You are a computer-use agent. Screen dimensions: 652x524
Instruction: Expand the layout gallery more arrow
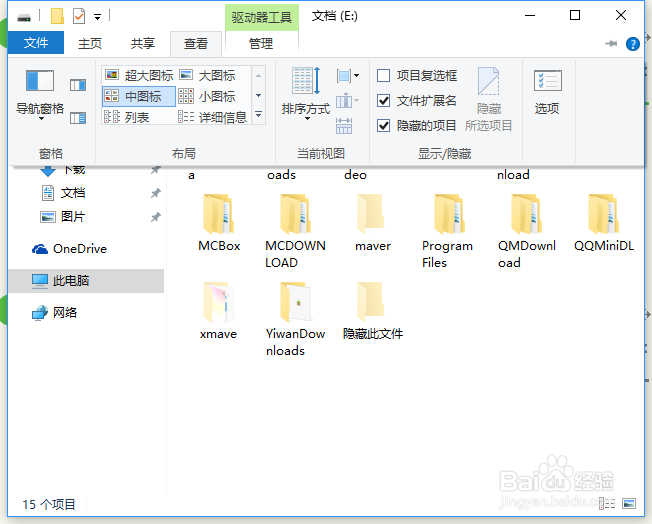[x=258, y=114]
